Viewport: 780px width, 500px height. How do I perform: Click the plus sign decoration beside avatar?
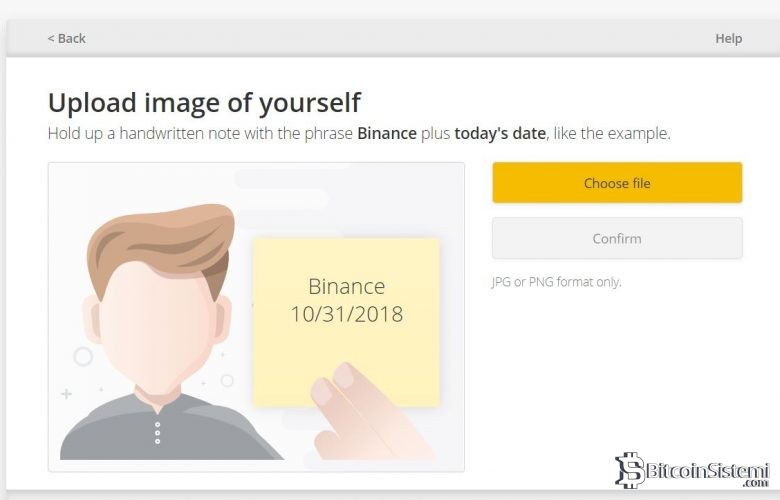coord(67,395)
